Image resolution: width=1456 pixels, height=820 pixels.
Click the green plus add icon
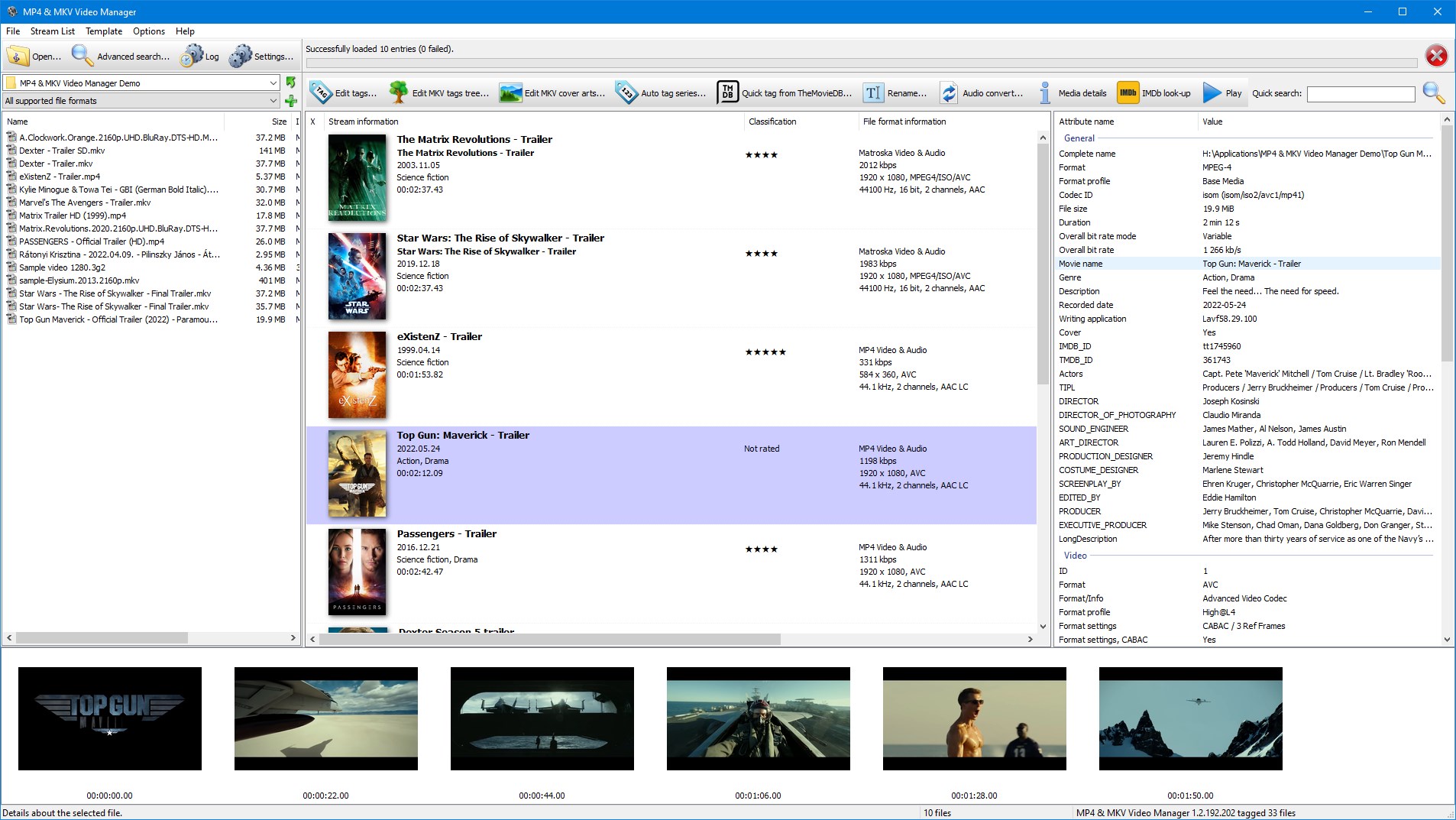[x=291, y=101]
